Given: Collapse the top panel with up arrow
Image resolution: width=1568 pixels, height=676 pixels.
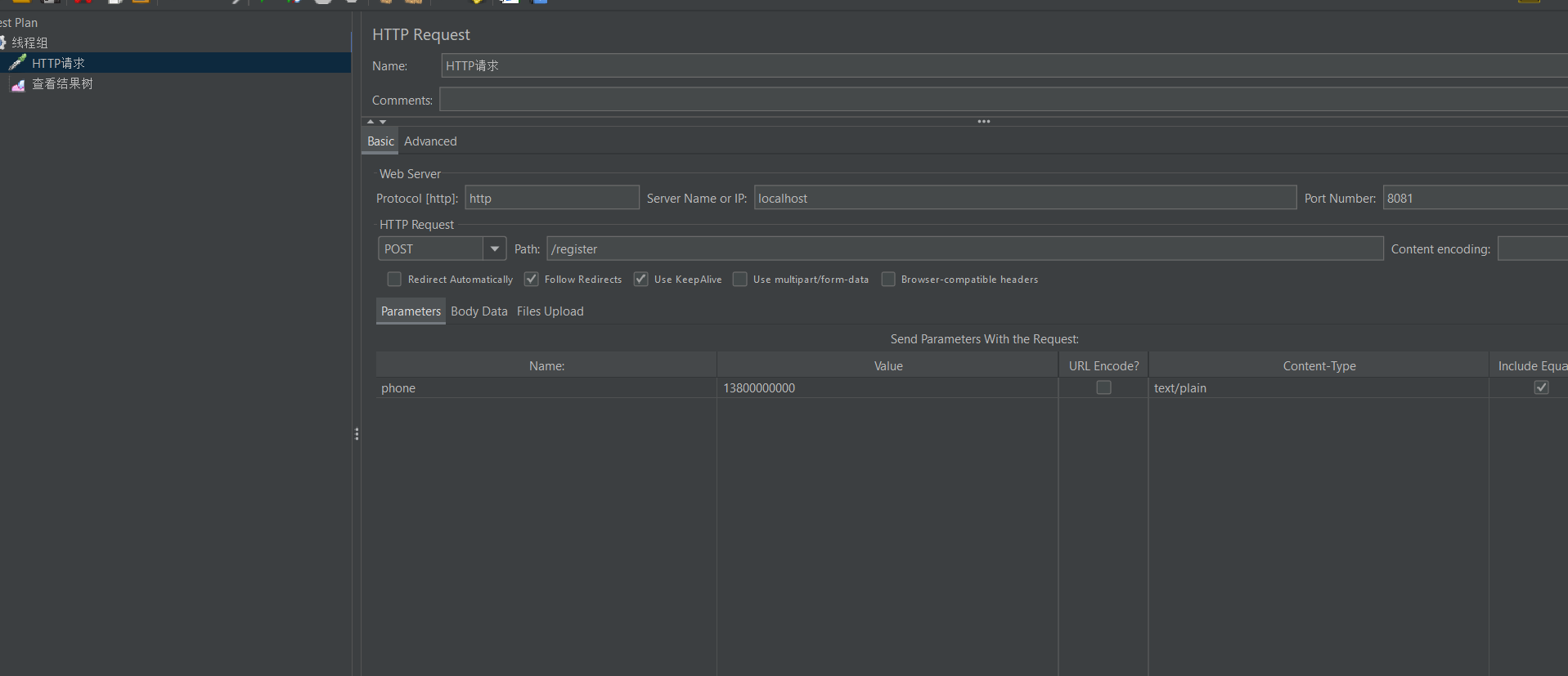Looking at the screenshot, I should pos(371,121).
